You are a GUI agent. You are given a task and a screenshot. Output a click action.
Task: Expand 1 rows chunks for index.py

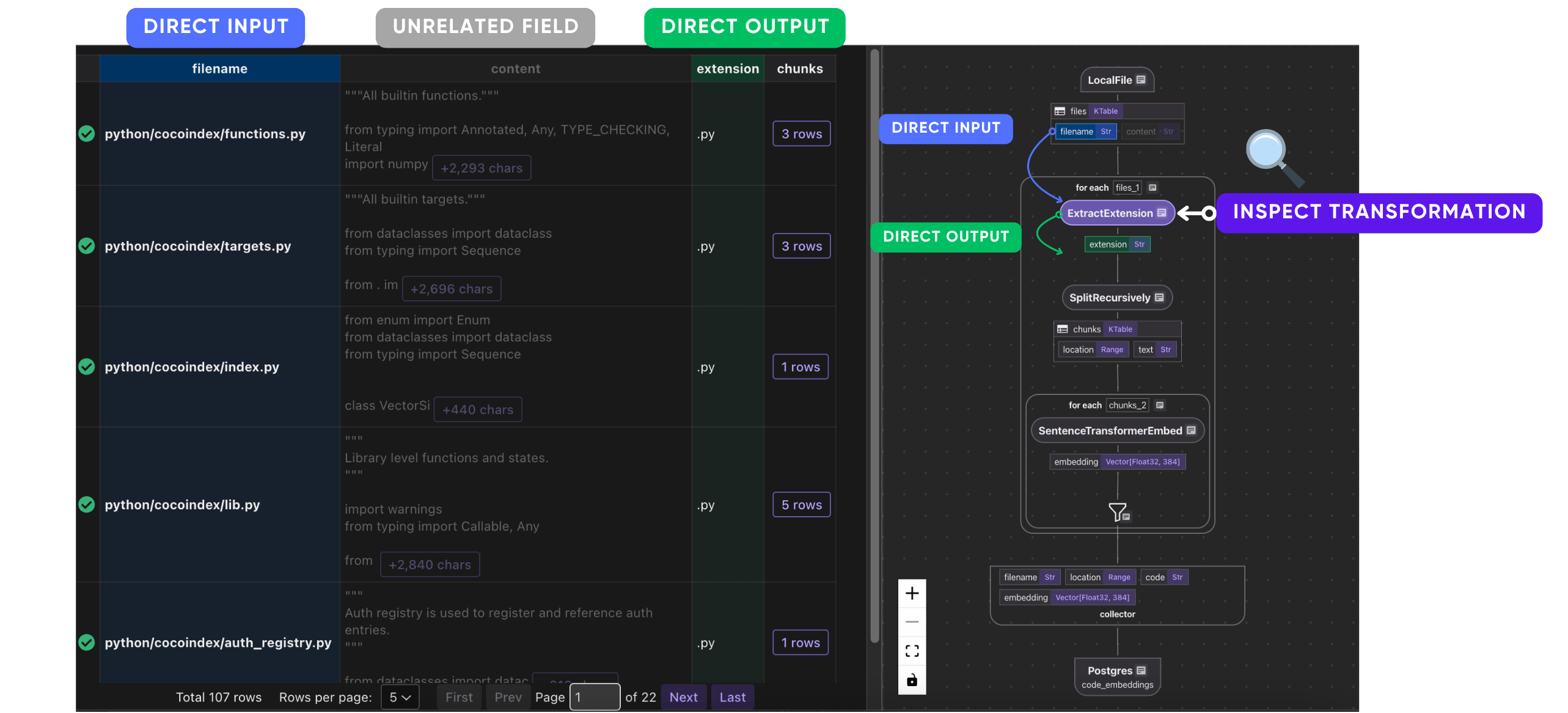click(800, 367)
